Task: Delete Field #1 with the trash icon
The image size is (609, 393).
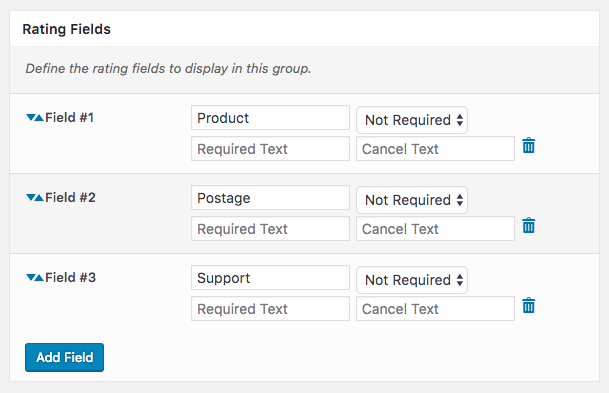Action: [x=529, y=146]
